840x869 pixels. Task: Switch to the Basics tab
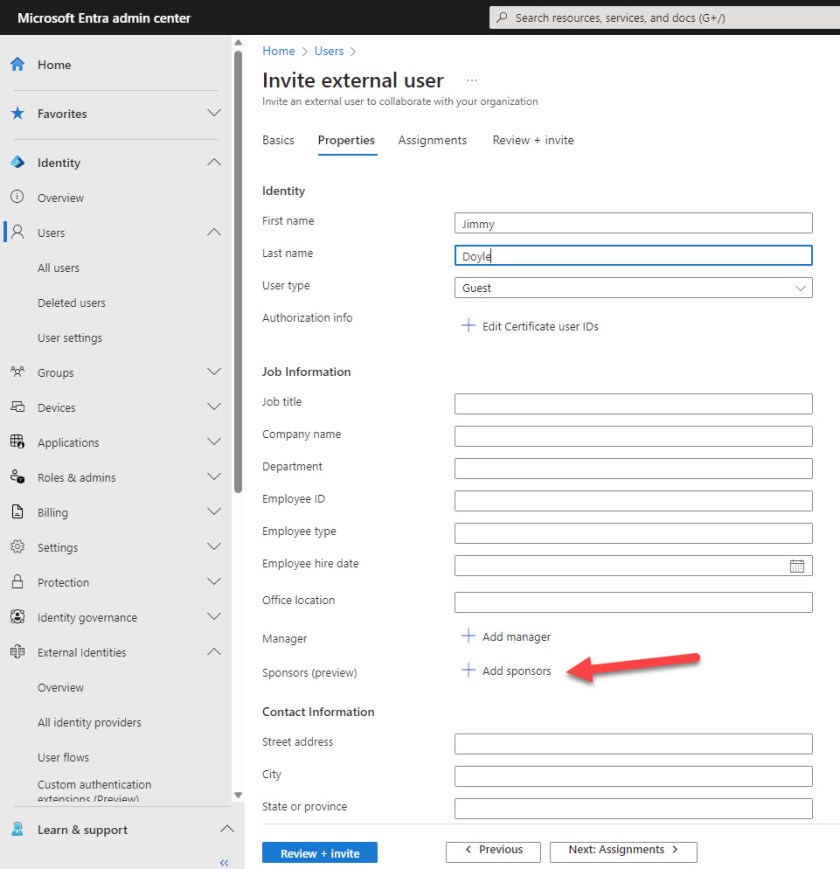(278, 140)
